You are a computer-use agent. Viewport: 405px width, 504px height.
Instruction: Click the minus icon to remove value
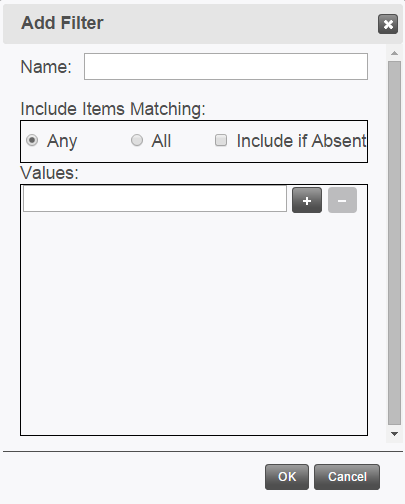pyautogui.click(x=342, y=200)
